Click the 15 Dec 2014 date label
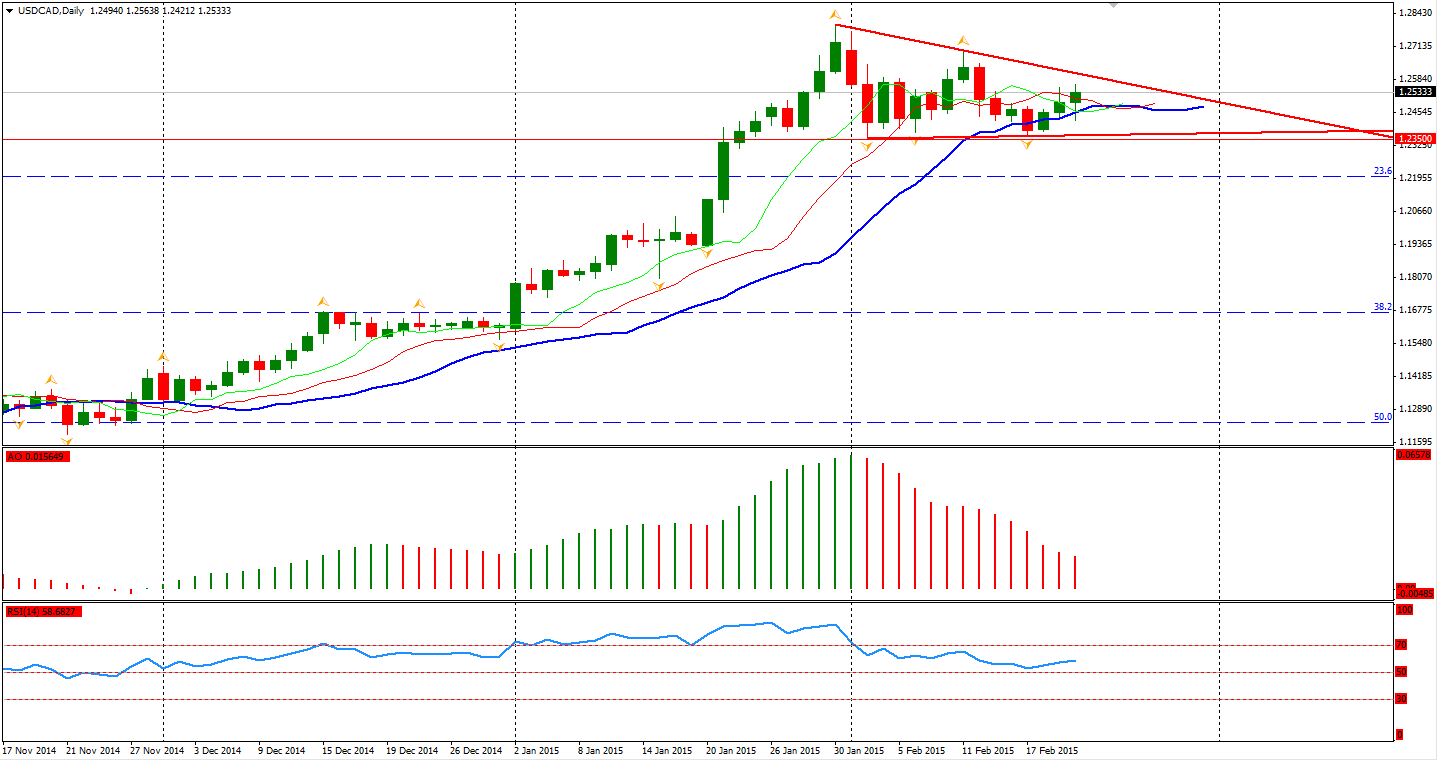Viewport: 1438px width, 761px height. pyautogui.click(x=347, y=749)
